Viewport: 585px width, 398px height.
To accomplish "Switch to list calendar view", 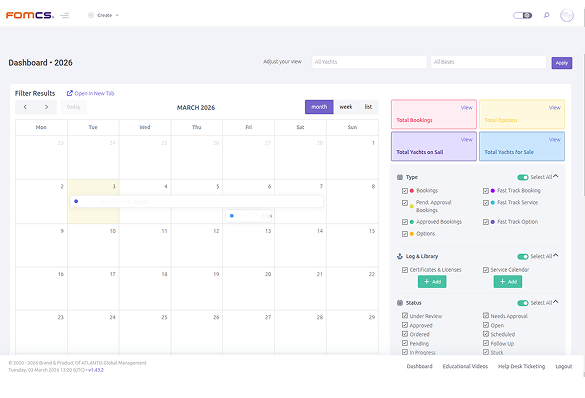I will coord(368,107).
